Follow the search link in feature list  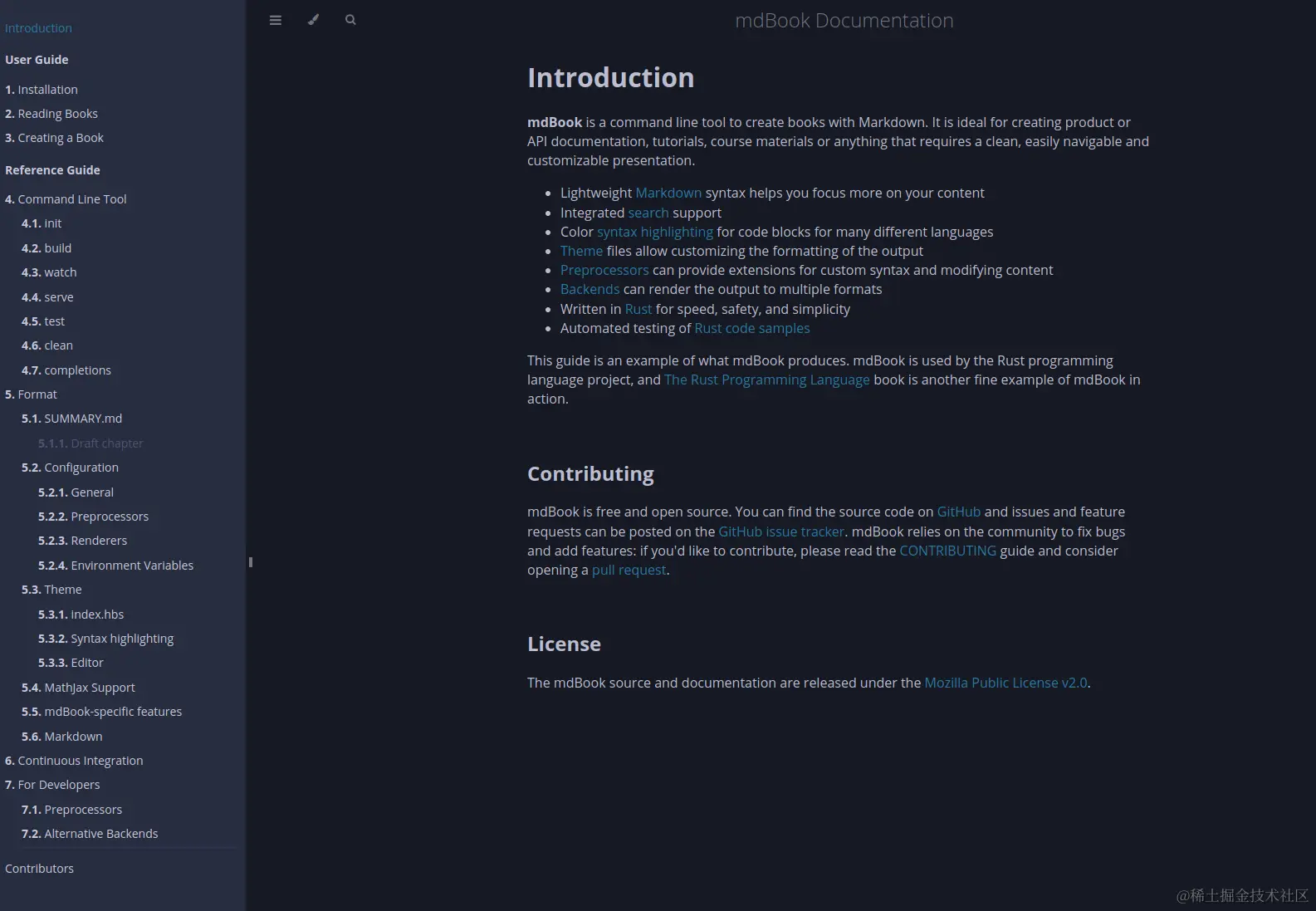pos(648,213)
